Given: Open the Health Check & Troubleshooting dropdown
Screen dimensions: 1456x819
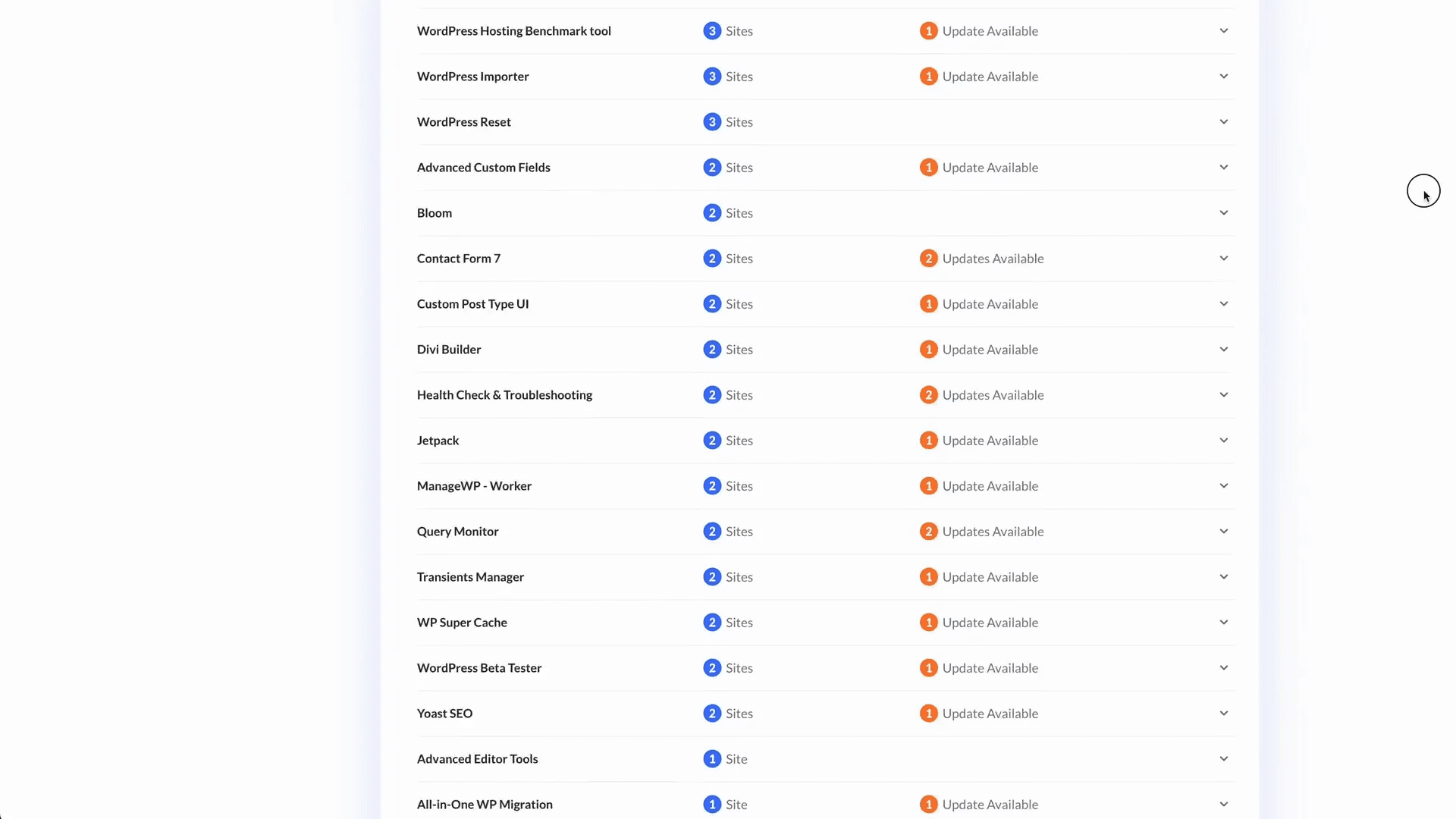Looking at the screenshot, I should coord(1223,394).
